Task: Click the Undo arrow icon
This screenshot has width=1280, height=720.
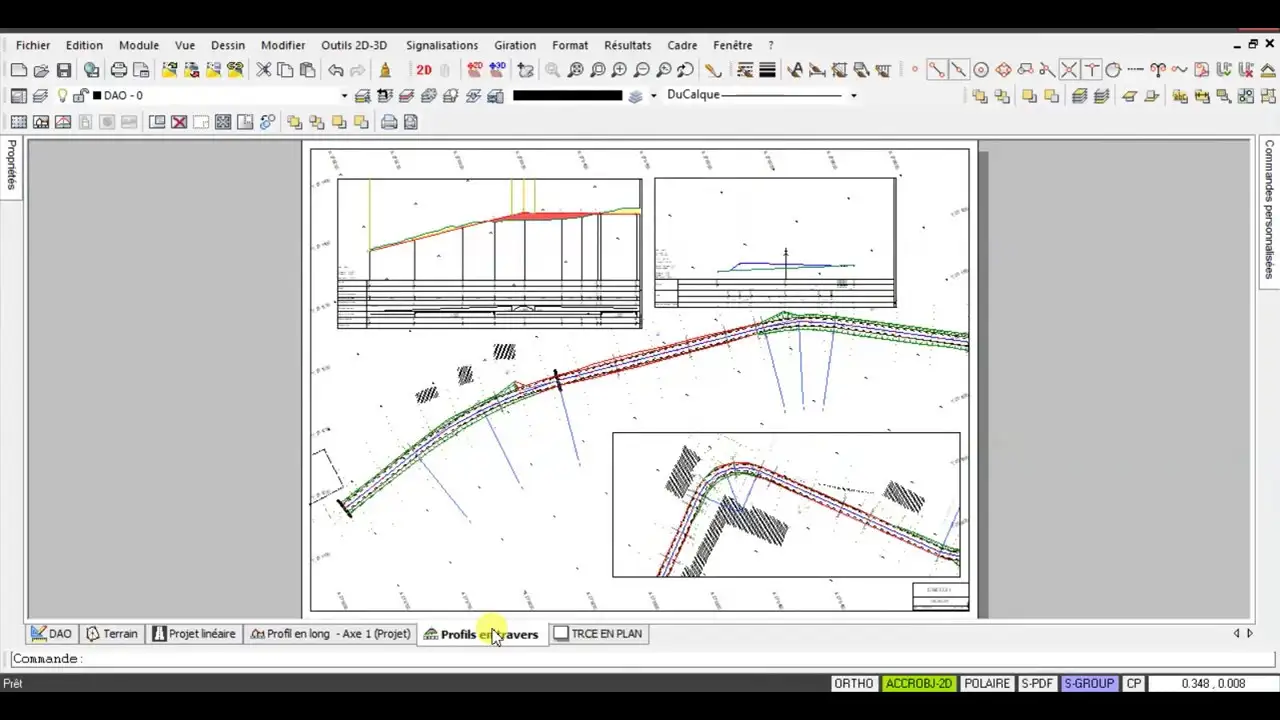Action: (x=336, y=70)
